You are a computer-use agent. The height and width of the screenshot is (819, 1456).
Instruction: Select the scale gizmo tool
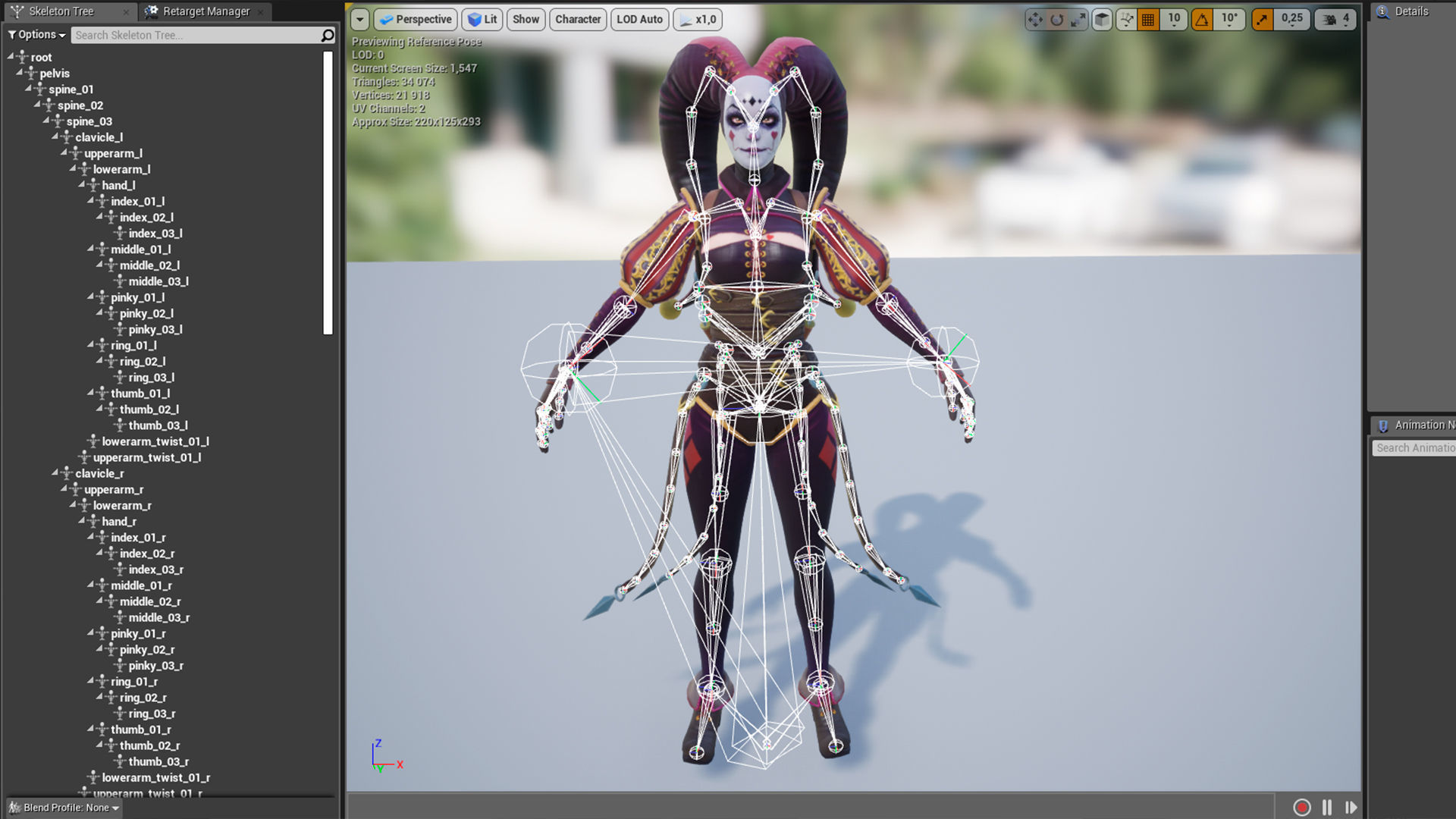coord(1078,20)
